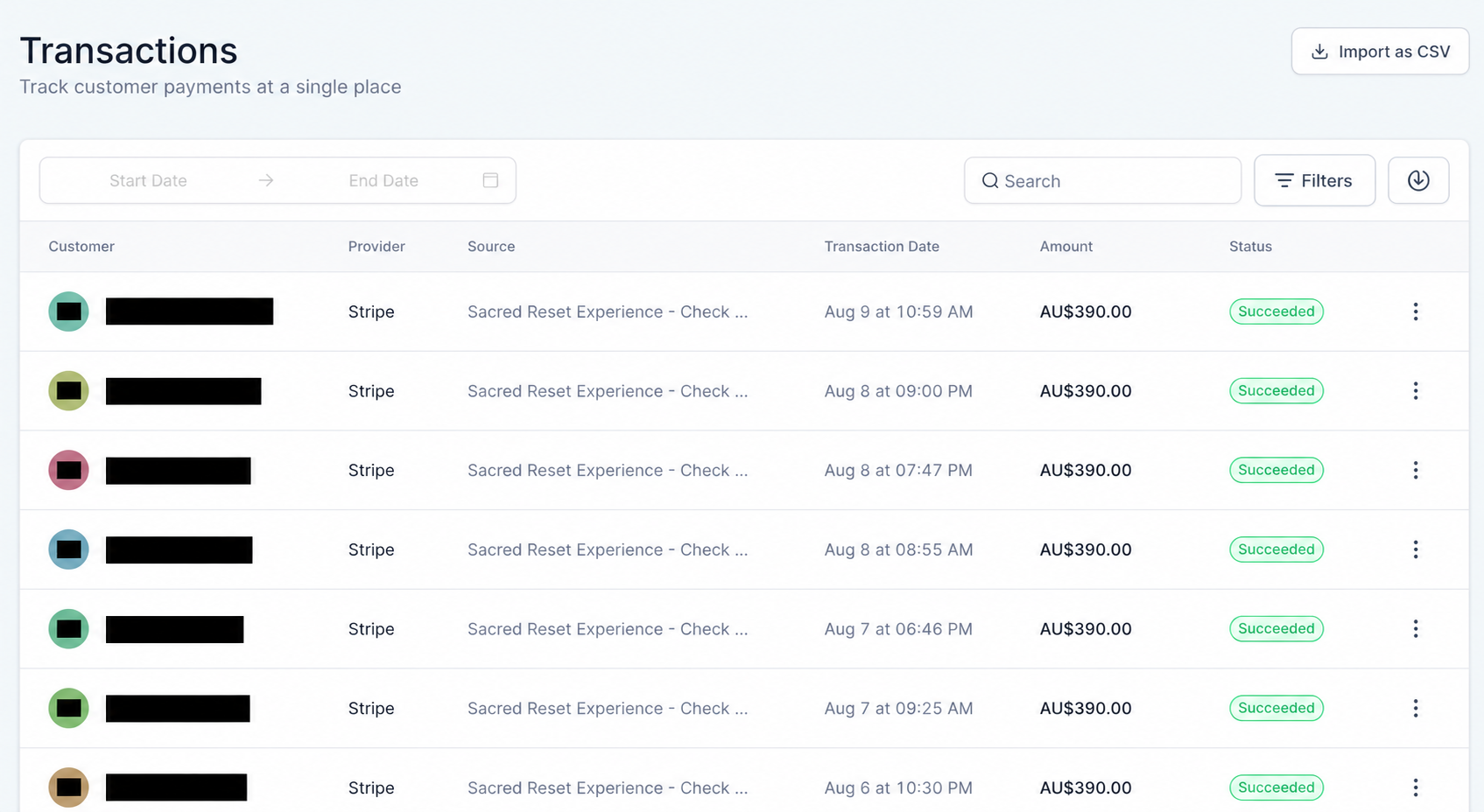Click Stripe provider in Aug 6 10:30 PM row
This screenshot has height=812, width=1484.
pos(371,787)
